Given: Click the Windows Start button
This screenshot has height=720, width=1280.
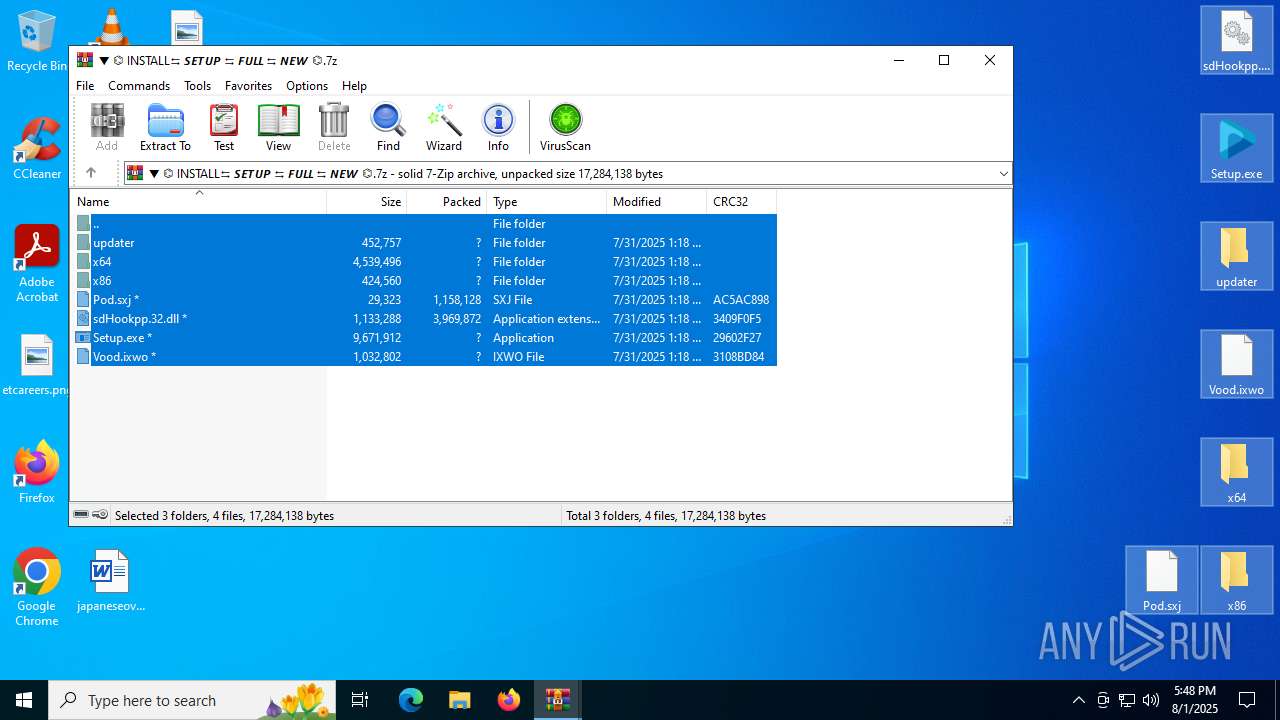Looking at the screenshot, I should 24,700.
